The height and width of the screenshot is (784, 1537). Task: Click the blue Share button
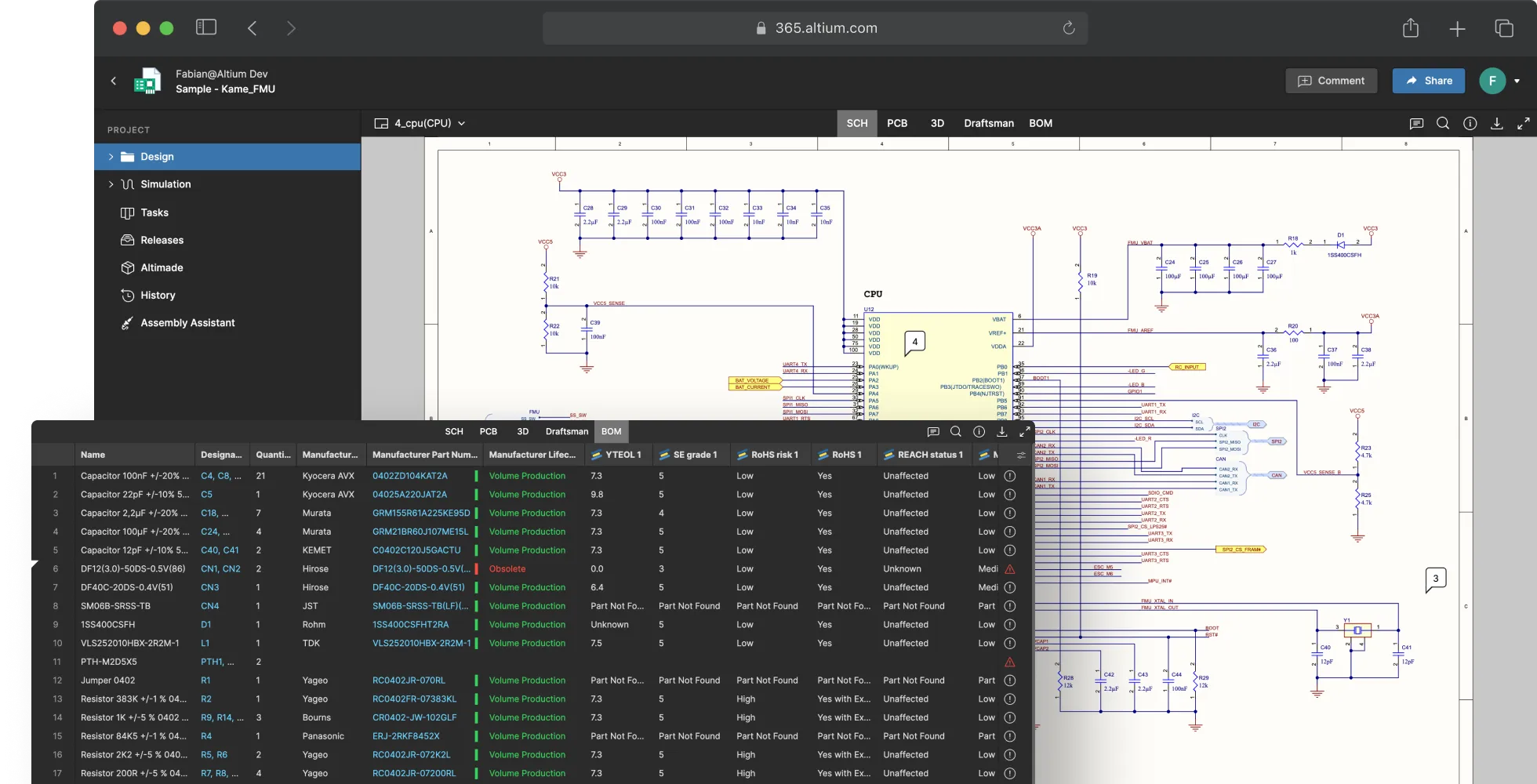click(x=1428, y=81)
